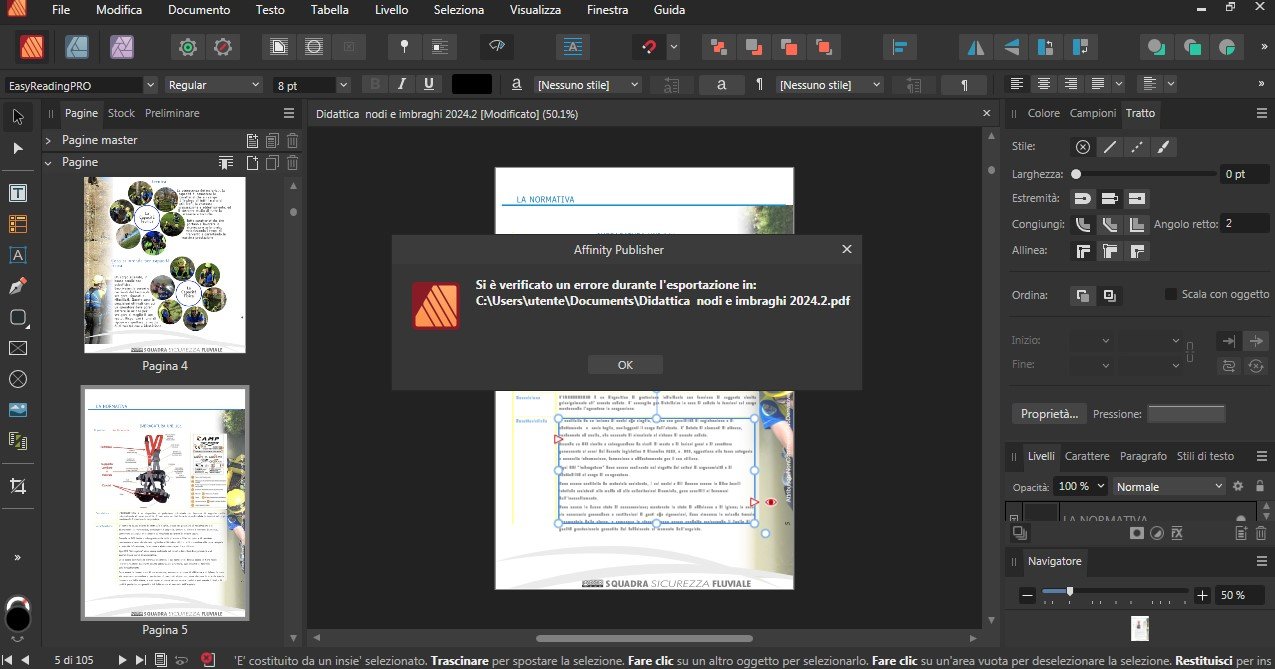Zoom in with Navigatore plus button
Image resolution: width=1275 pixels, height=669 pixels.
point(1202,595)
